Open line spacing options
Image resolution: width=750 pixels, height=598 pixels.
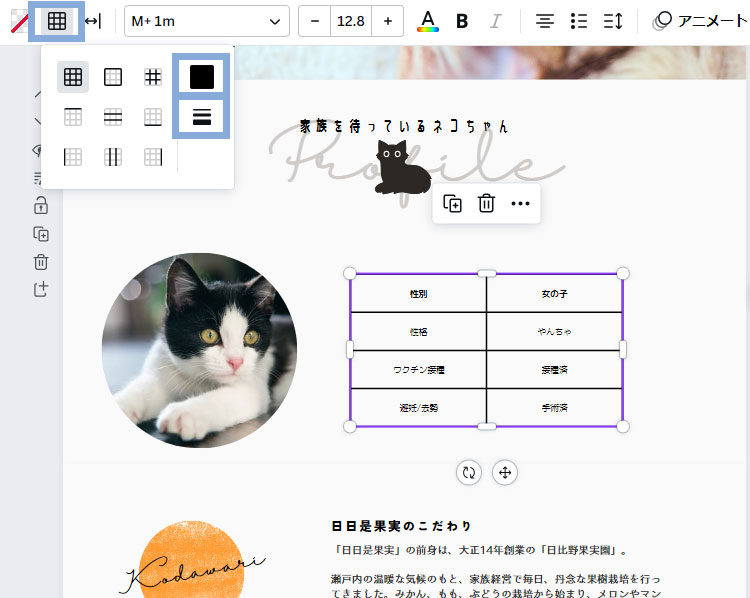pyautogui.click(x=613, y=22)
